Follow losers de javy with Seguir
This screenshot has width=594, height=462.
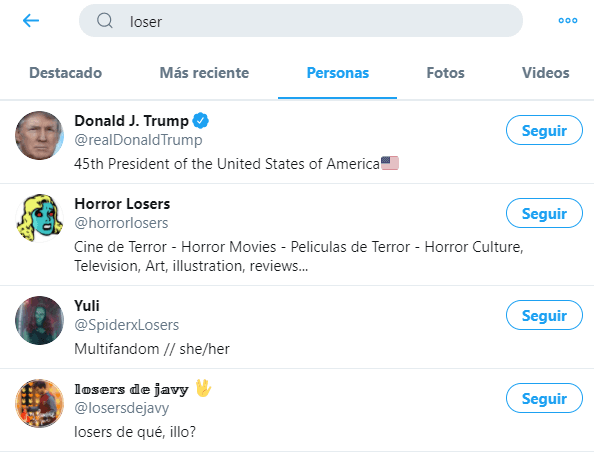coord(544,398)
